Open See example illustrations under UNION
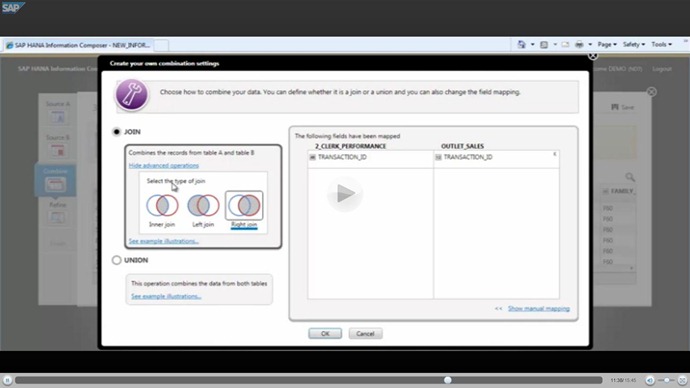Viewport: 690px width, 388px height. point(166,296)
